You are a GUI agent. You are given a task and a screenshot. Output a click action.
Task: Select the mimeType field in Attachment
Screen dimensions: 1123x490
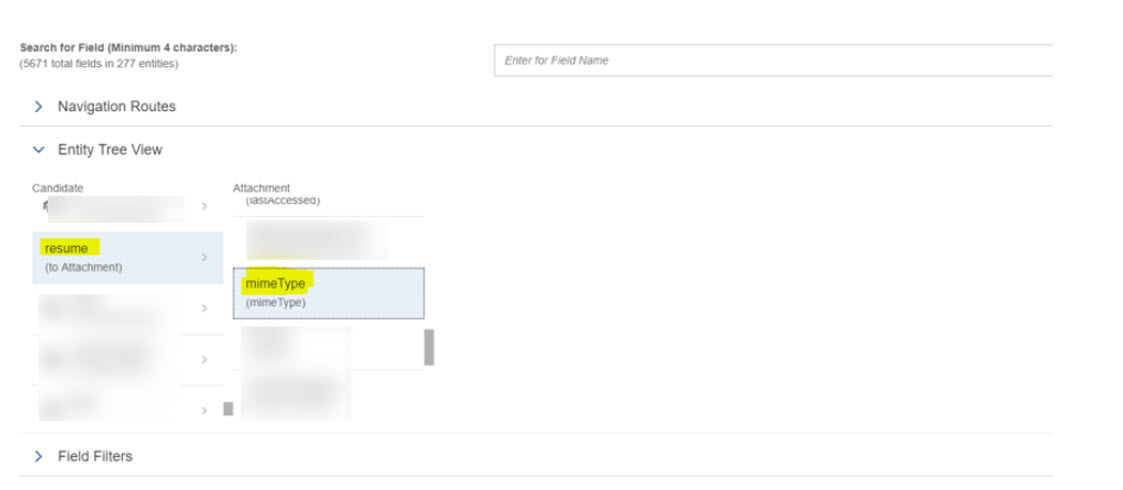328,292
